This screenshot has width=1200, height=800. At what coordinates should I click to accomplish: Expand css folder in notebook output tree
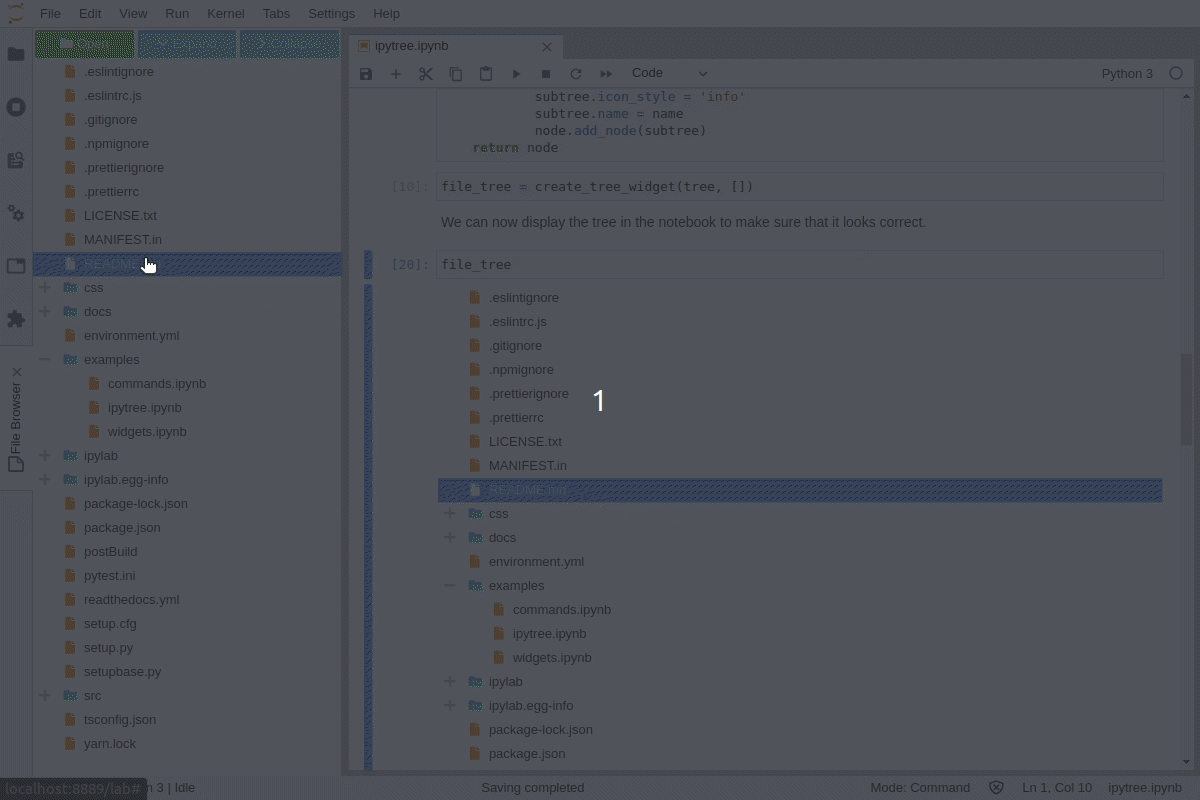pos(450,513)
